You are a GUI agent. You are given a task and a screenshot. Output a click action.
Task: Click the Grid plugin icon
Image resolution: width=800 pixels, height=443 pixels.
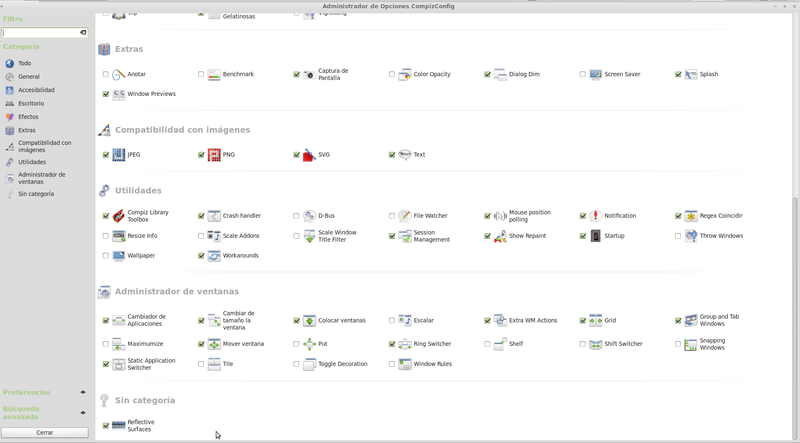pos(595,321)
